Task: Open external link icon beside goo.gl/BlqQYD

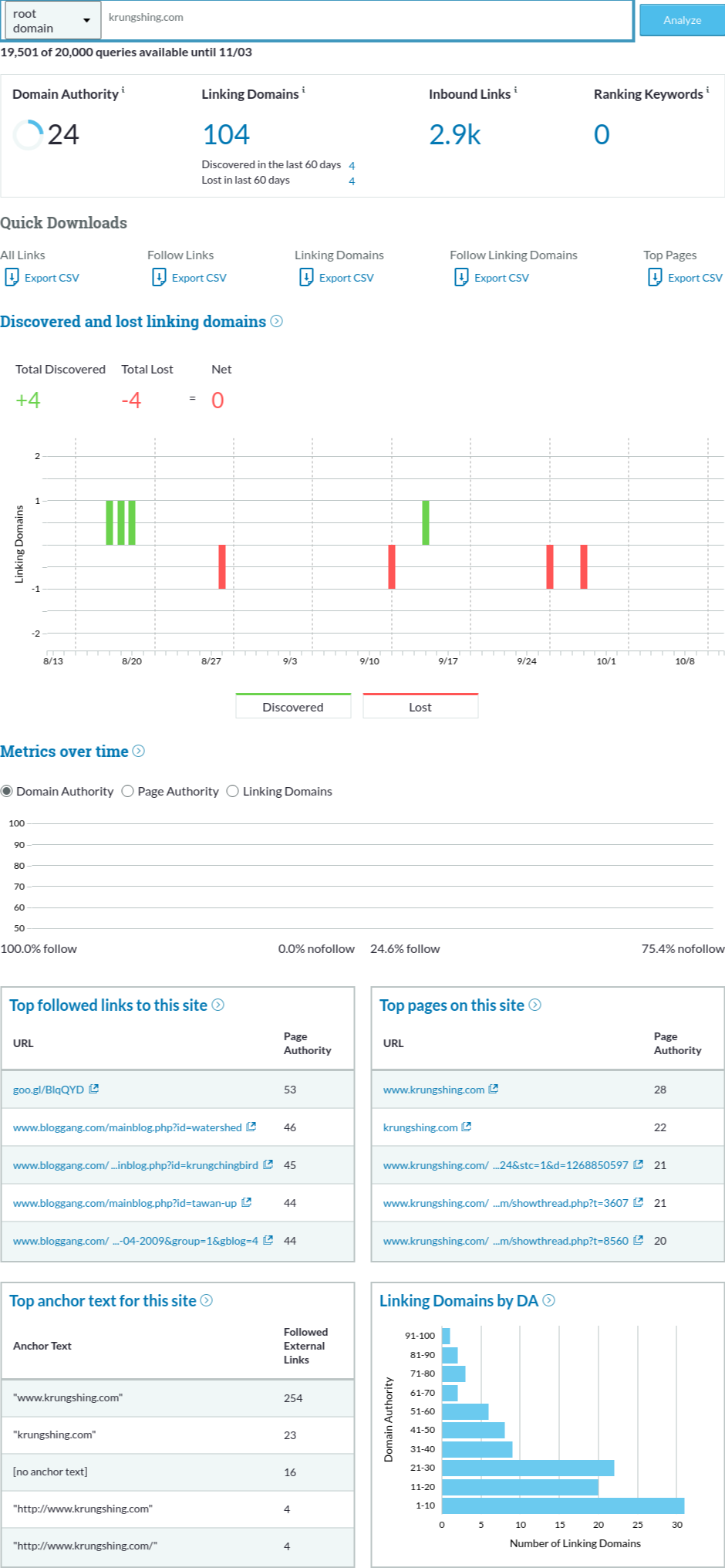Action: (x=94, y=1089)
